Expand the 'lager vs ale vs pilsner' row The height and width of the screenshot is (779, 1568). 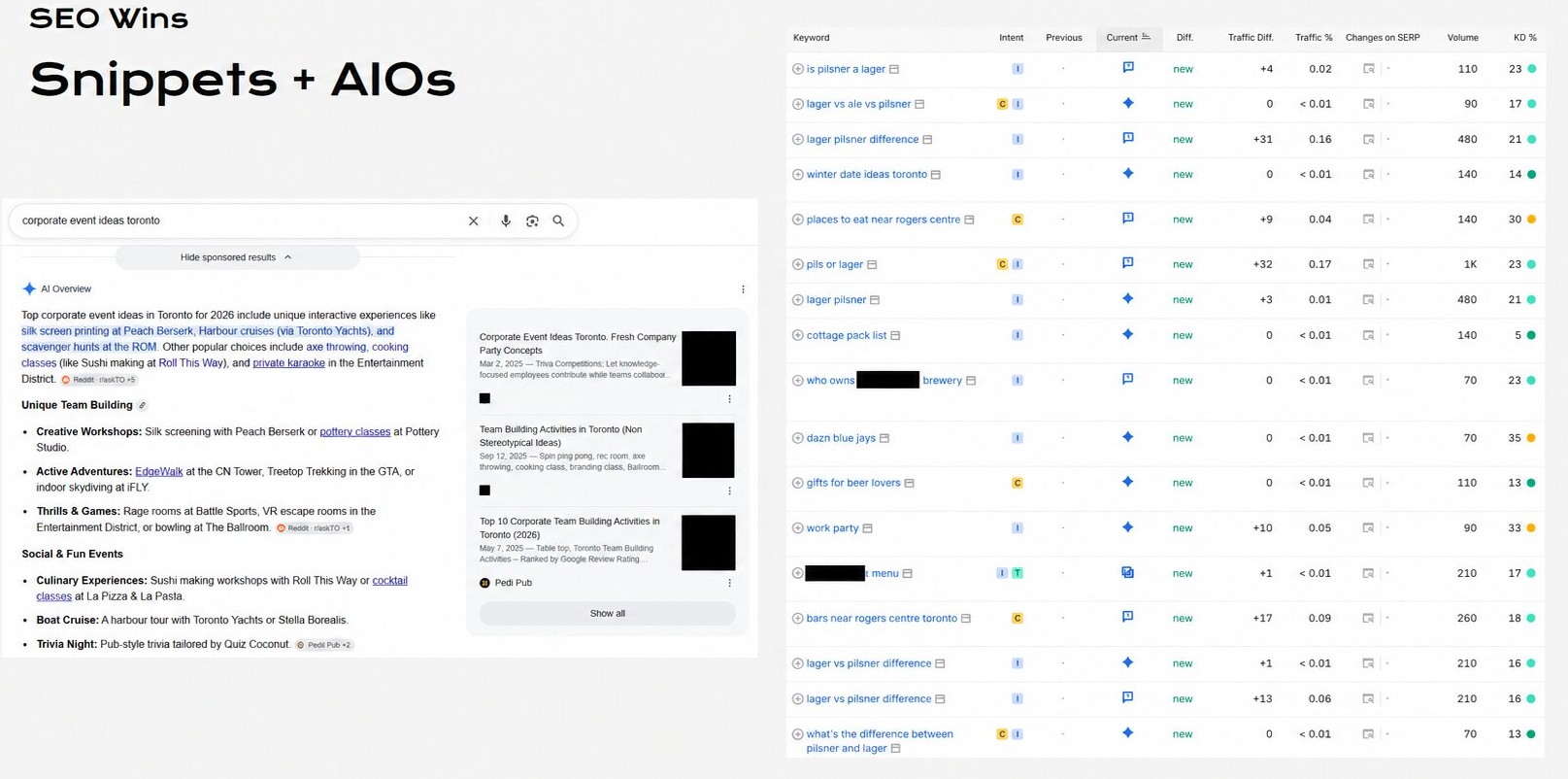coord(797,104)
